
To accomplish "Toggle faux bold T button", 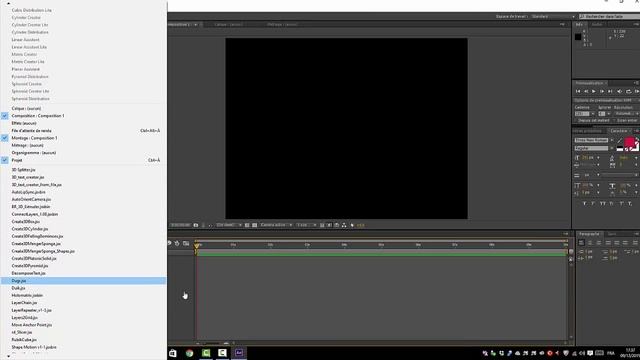I will pyautogui.click(x=584, y=203).
